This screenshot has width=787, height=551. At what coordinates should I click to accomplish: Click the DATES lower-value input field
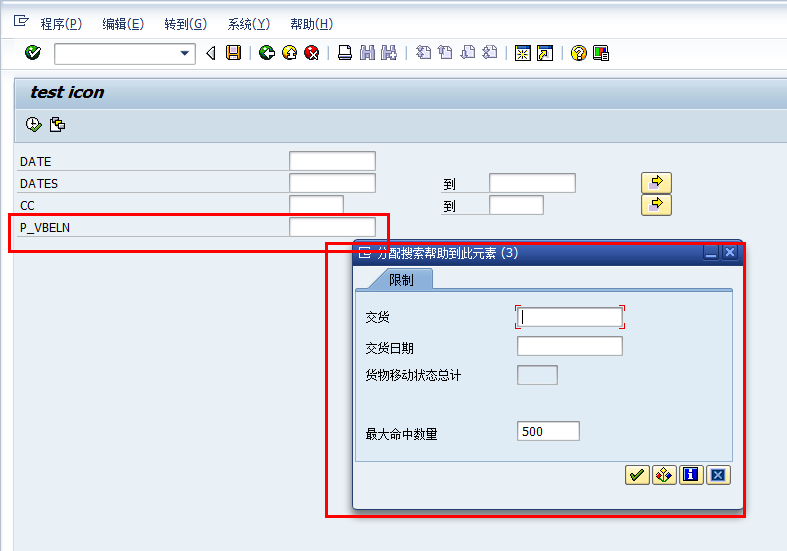[x=332, y=183]
